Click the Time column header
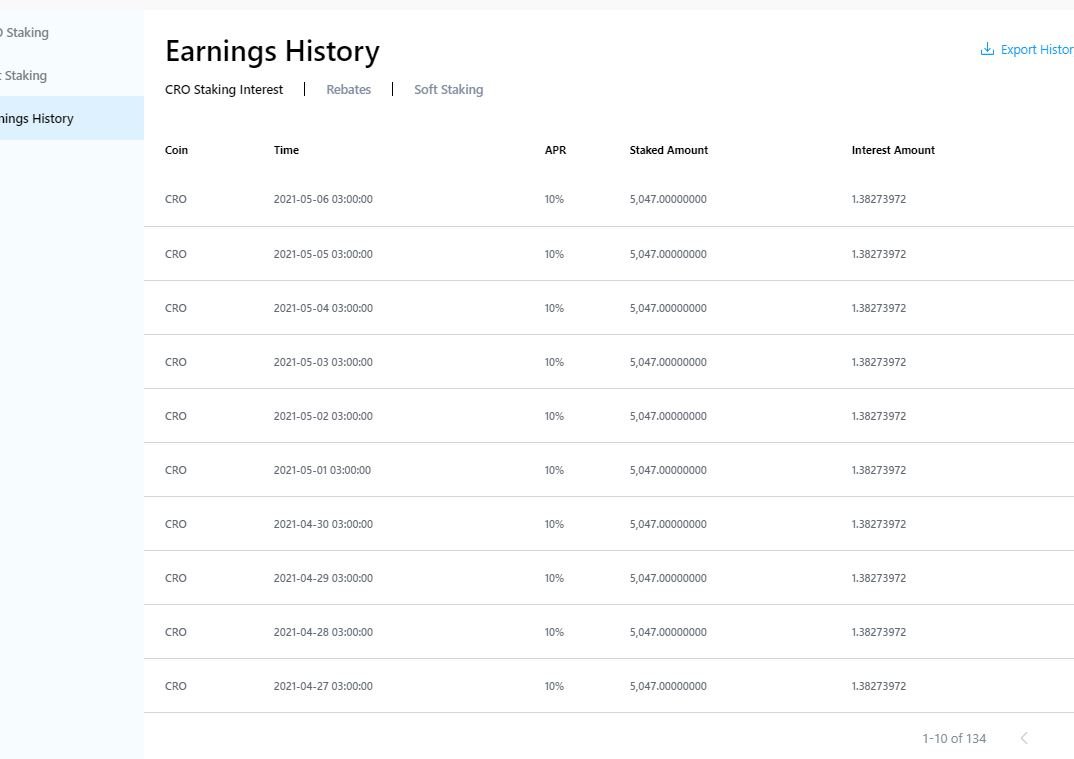This screenshot has height=759, width=1074. pos(286,150)
